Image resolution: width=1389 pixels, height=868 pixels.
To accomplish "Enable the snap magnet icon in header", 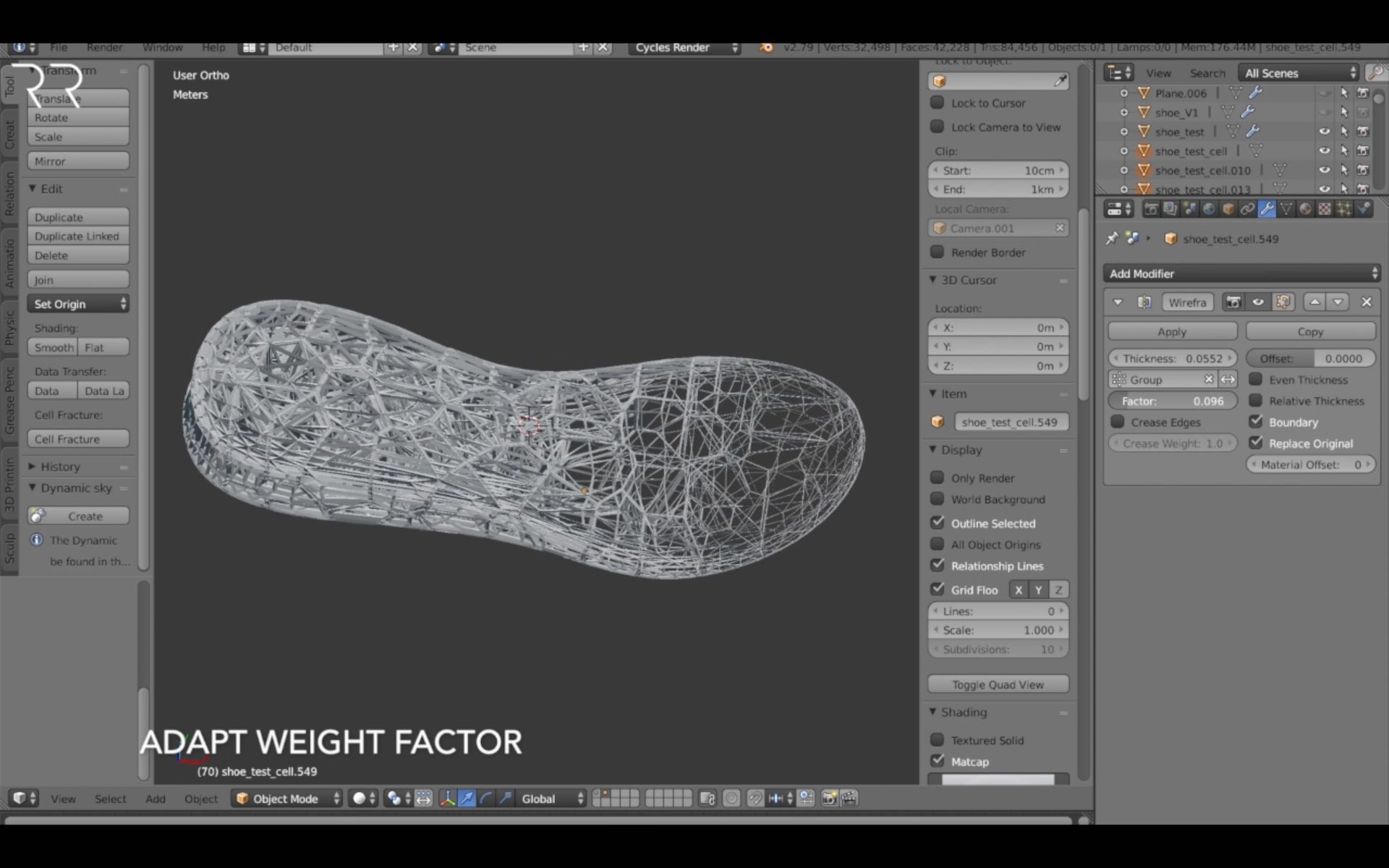I will [x=755, y=799].
